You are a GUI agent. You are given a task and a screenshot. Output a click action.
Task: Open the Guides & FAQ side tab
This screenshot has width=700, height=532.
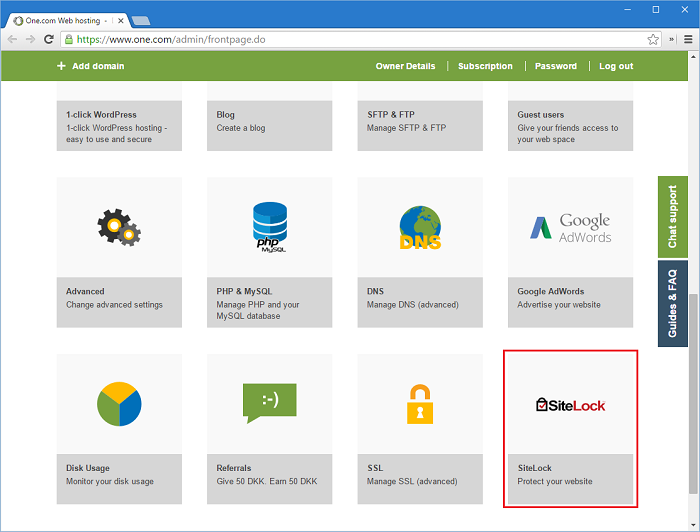(673, 303)
